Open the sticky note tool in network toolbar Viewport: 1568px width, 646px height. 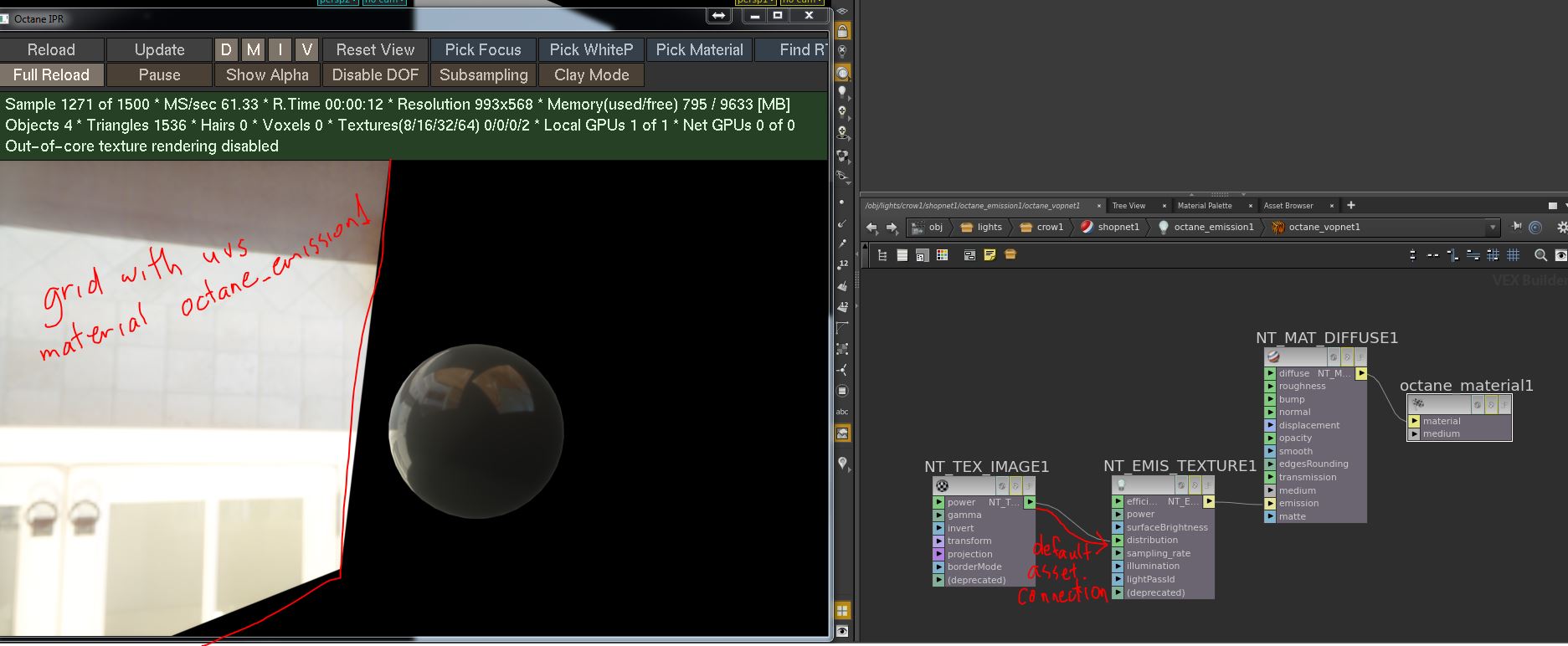(x=990, y=255)
